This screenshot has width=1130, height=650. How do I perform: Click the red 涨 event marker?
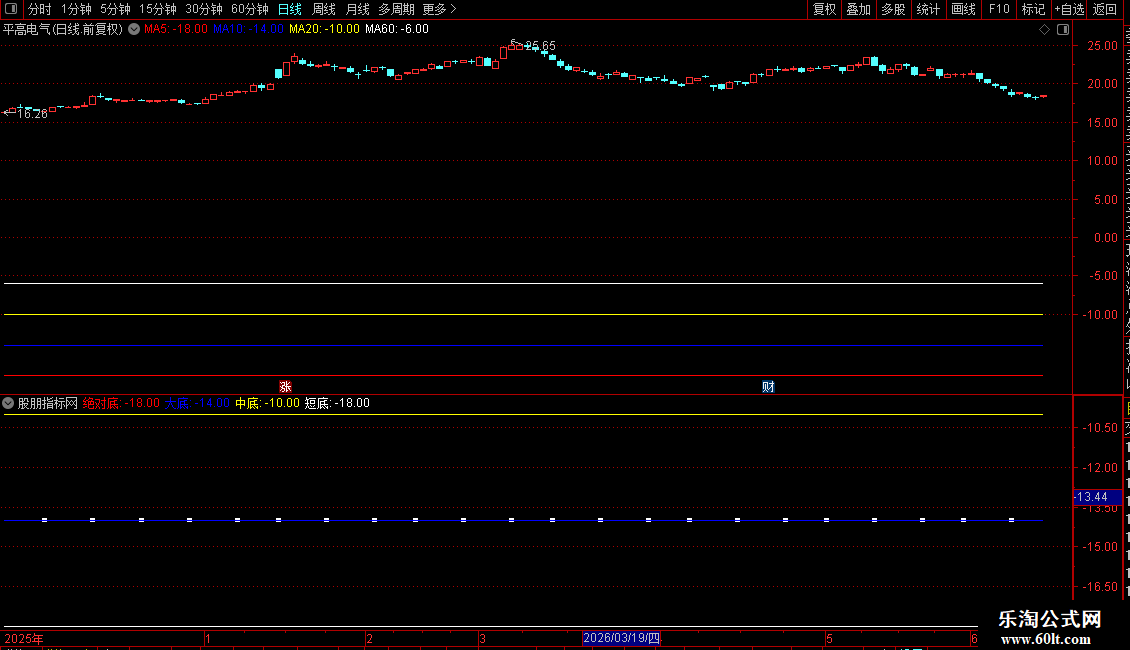click(x=285, y=387)
